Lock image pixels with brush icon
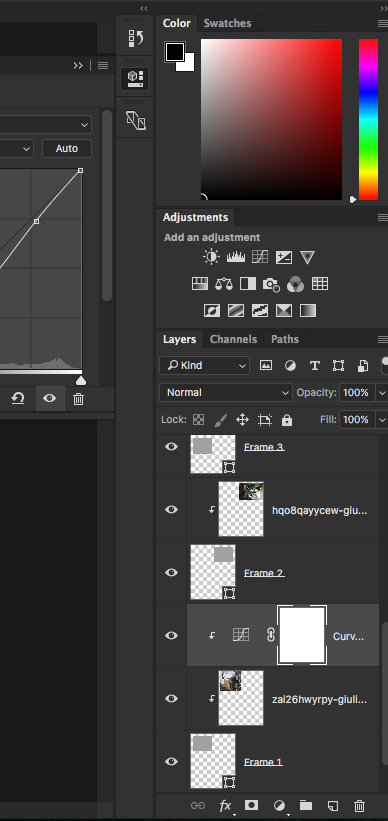 point(220,419)
